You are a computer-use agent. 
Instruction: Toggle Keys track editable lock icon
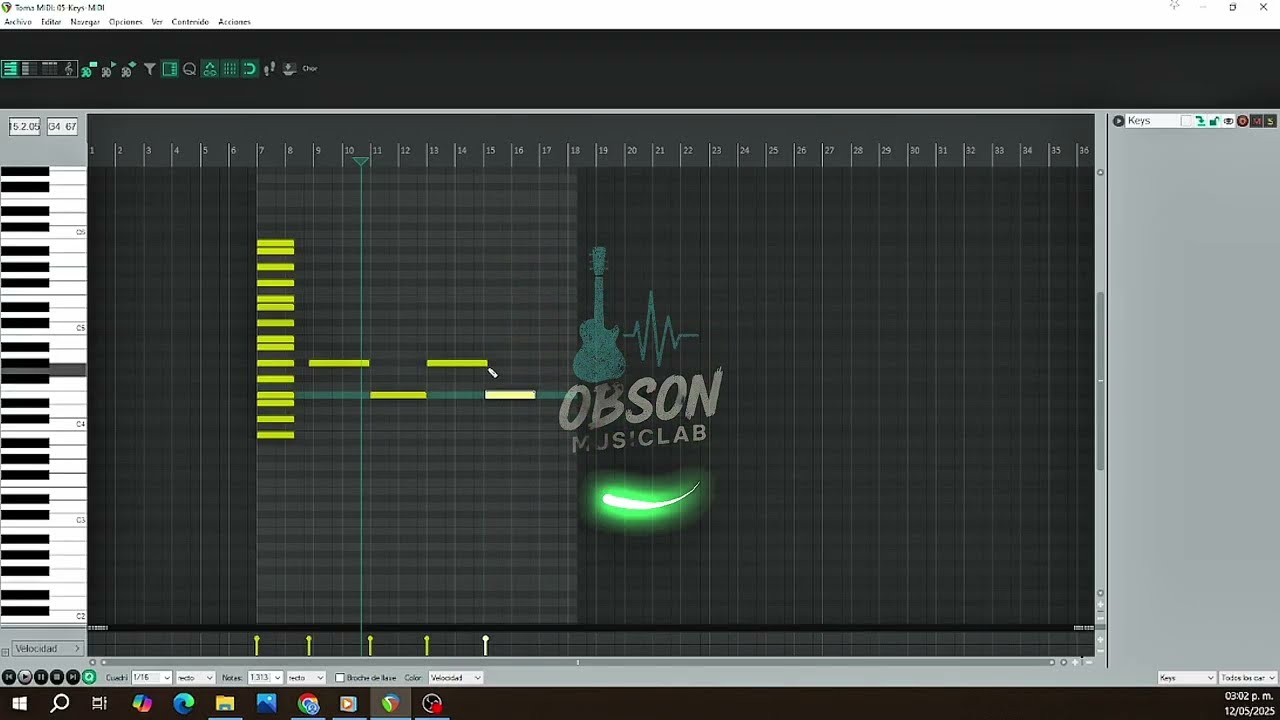pyautogui.click(x=1214, y=121)
